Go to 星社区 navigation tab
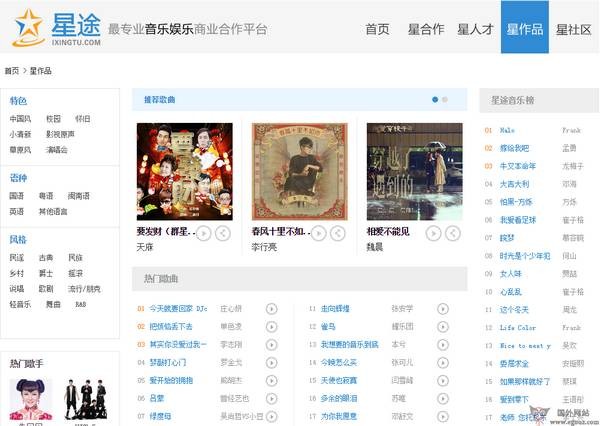600x426 pixels. pyautogui.click(x=573, y=28)
